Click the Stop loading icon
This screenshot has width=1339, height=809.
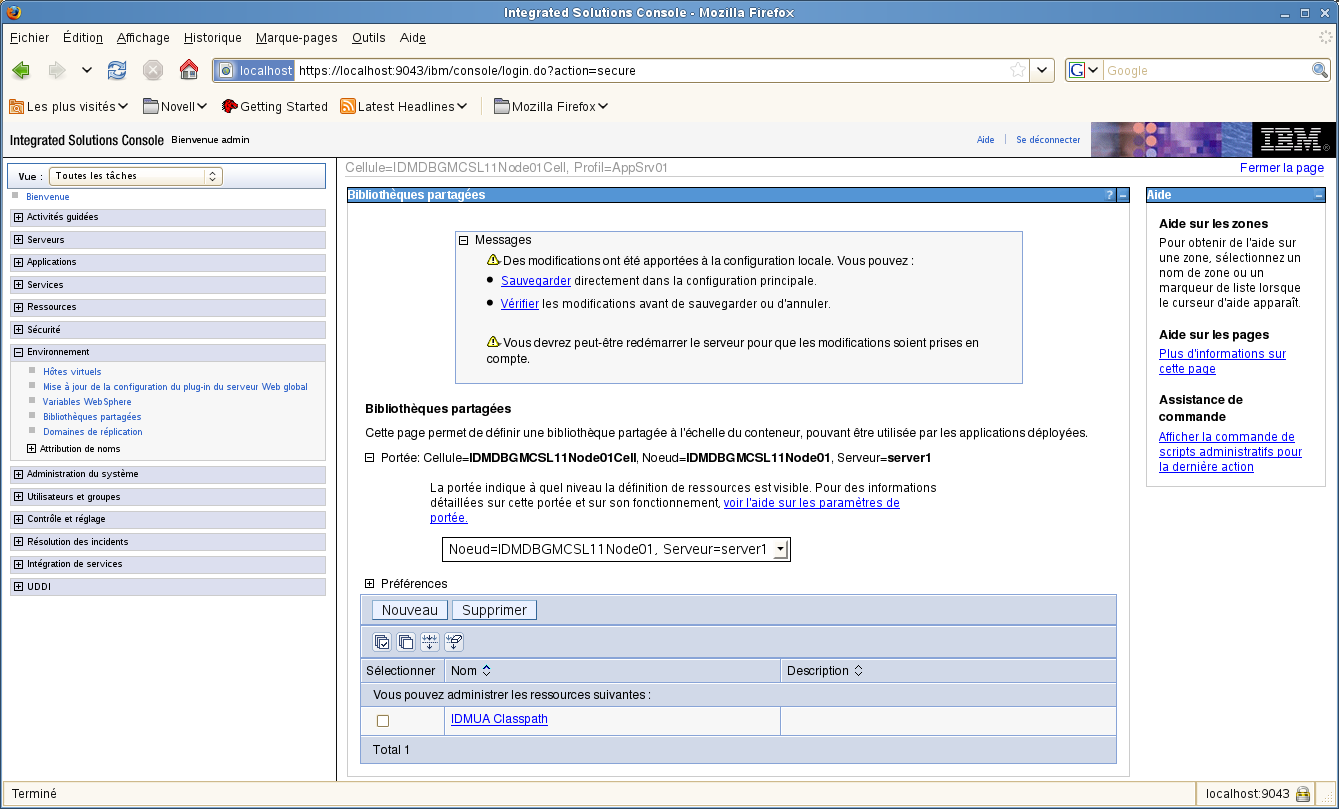[153, 70]
